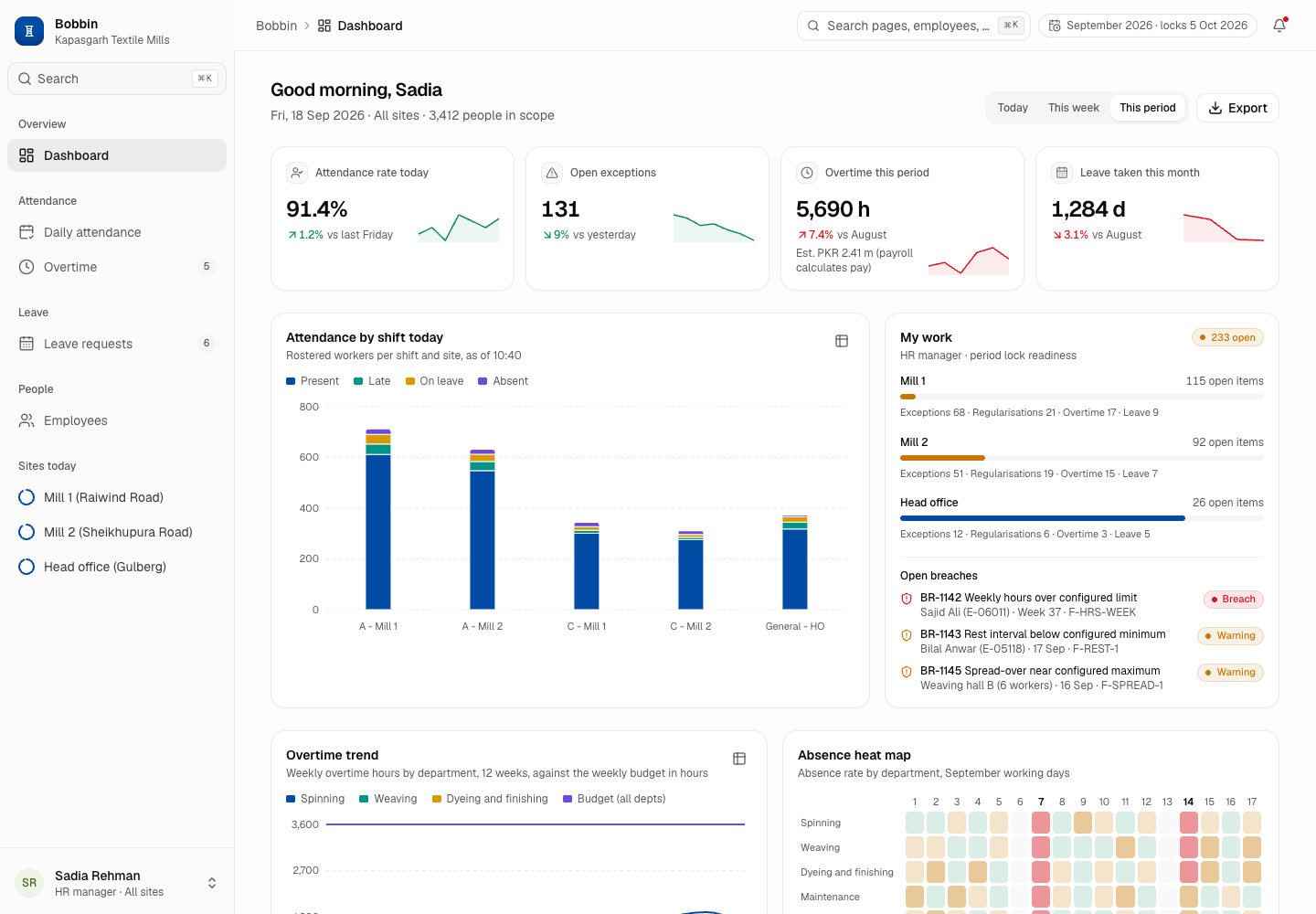The width and height of the screenshot is (1316, 914).
Task: Open the 233 open items badge
Action: click(1227, 337)
